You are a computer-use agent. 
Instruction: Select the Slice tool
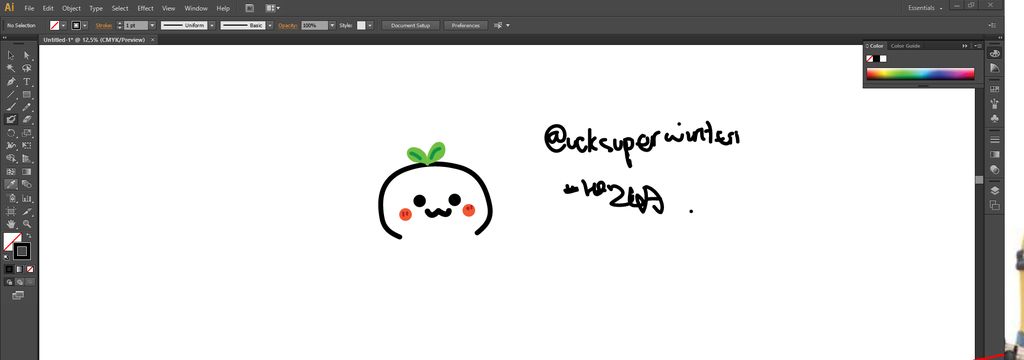[x=27, y=211]
